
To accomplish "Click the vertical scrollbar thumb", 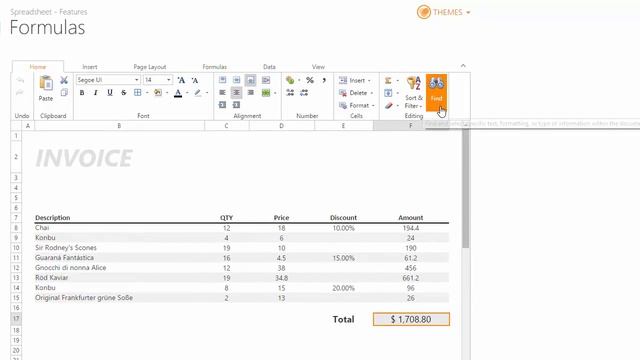I will click(x=465, y=189).
